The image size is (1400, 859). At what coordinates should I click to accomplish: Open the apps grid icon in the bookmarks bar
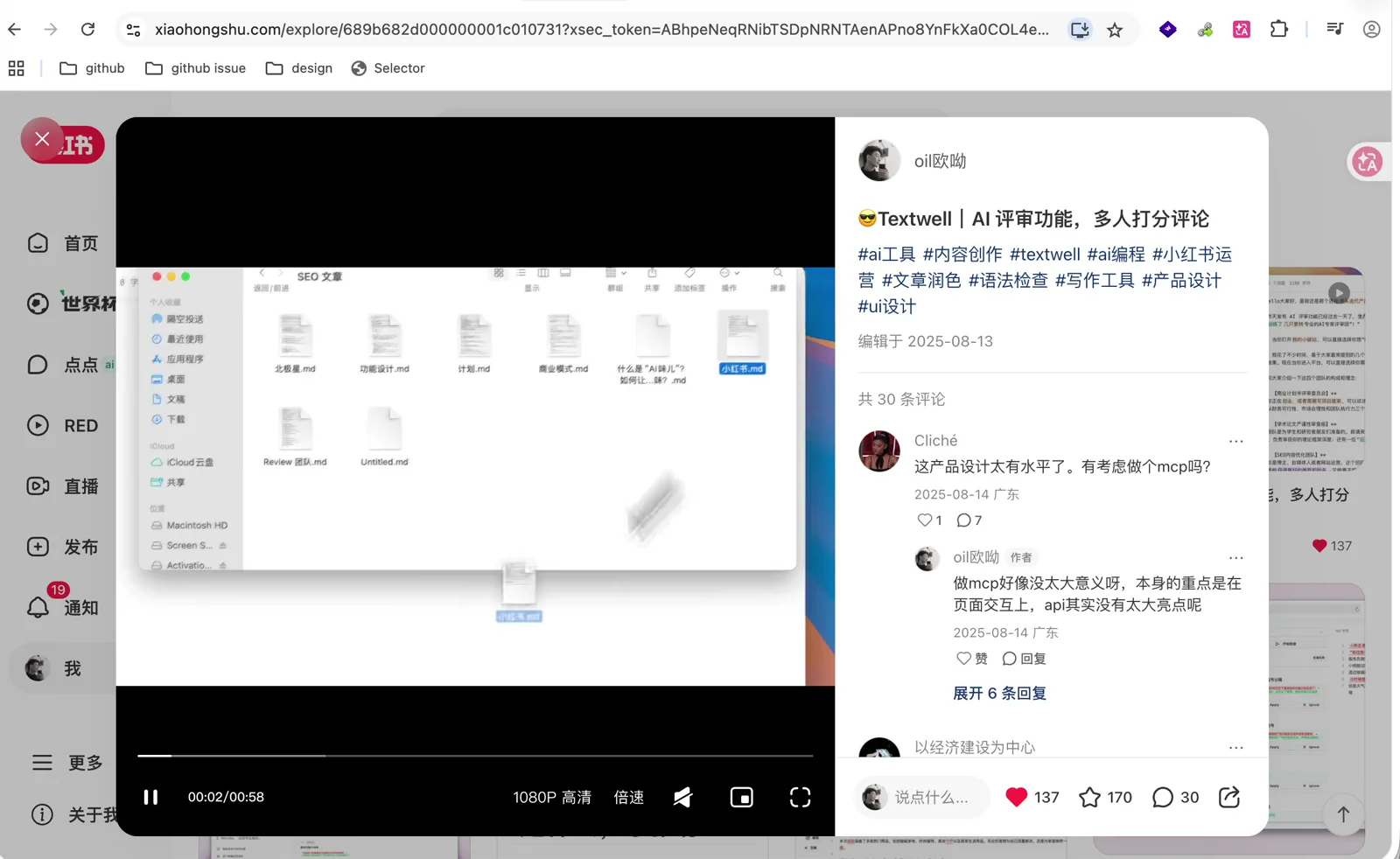[x=17, y=68]
